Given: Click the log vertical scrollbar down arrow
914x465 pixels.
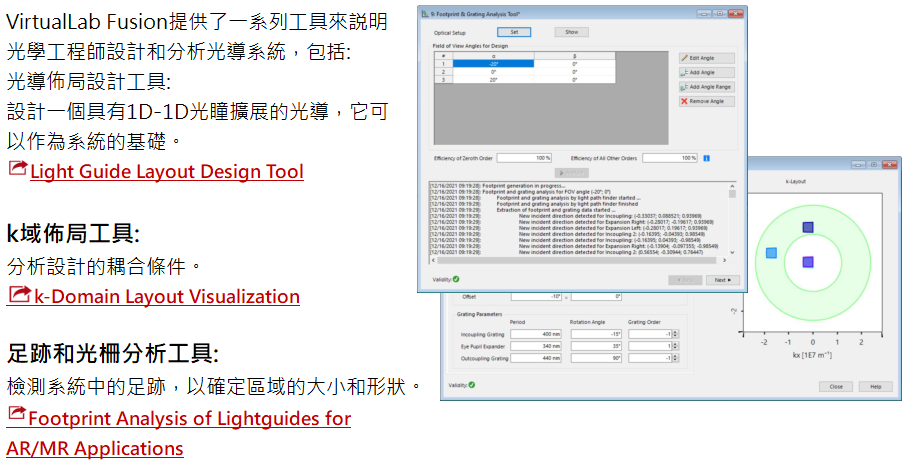Looking at the screenshot, I should (x=732, y=253).
